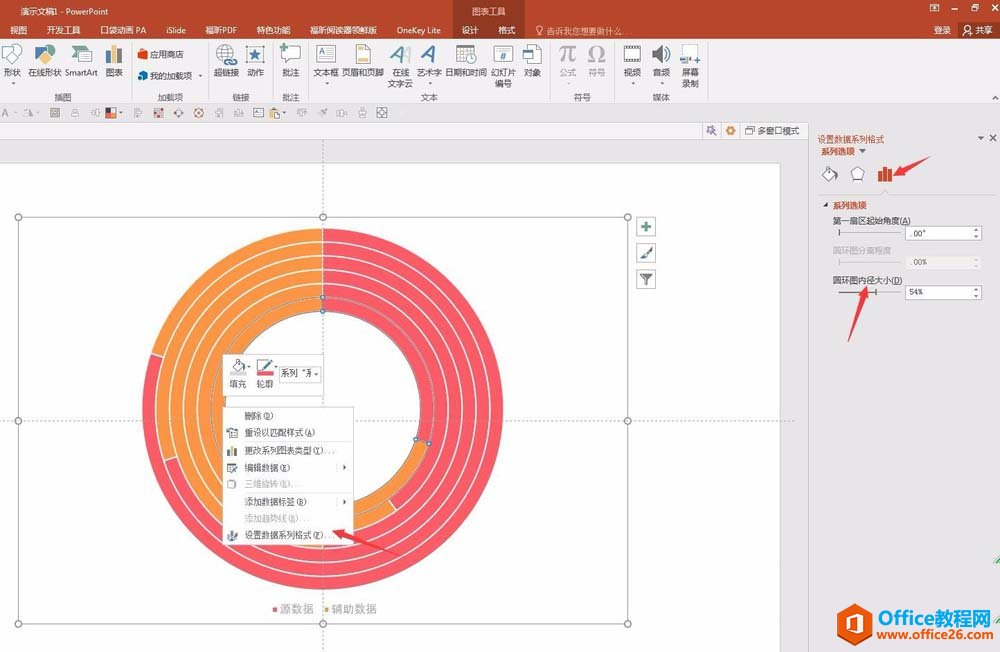The height and width of the screenshot is (652, 1000).
Task: Select the Series Options bar chart icon
Action: tap(885, 174)
